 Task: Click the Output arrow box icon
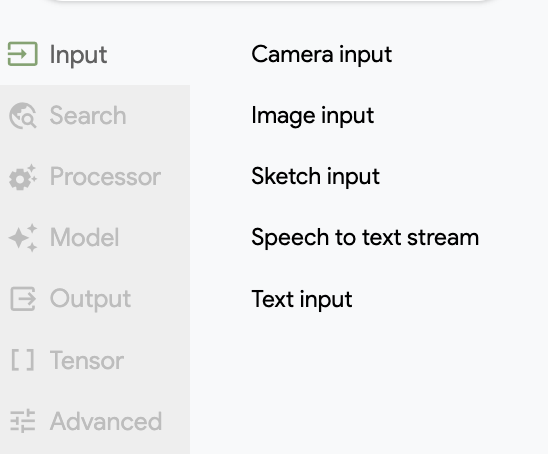point(23,299)
